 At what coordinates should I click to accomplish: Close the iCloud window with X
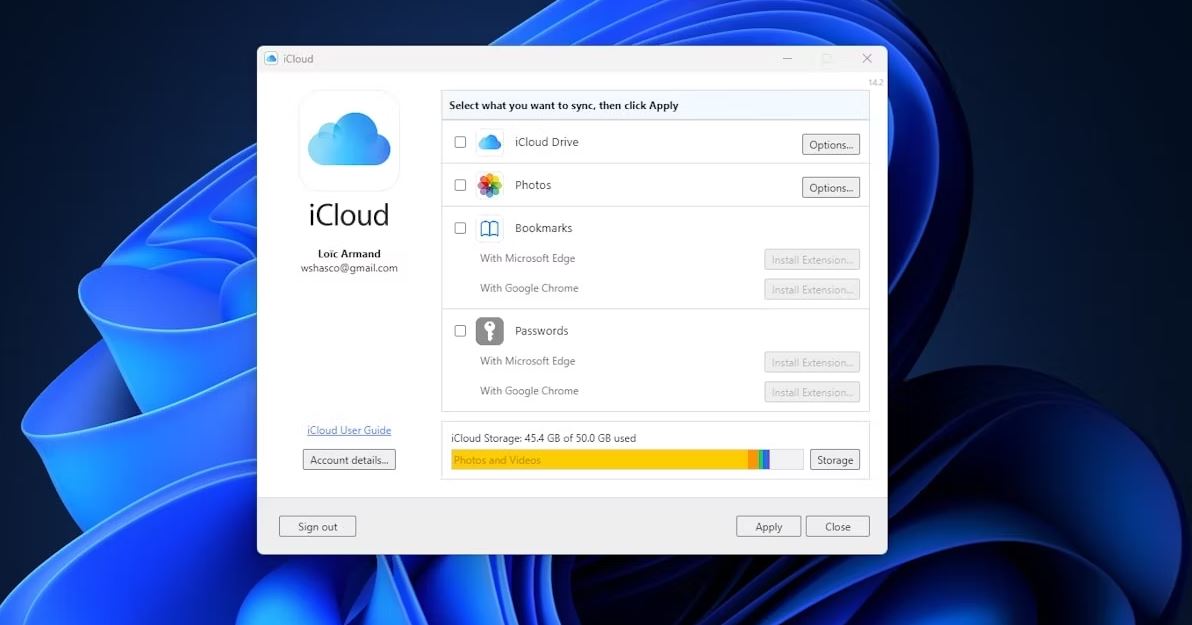[867, 59]
